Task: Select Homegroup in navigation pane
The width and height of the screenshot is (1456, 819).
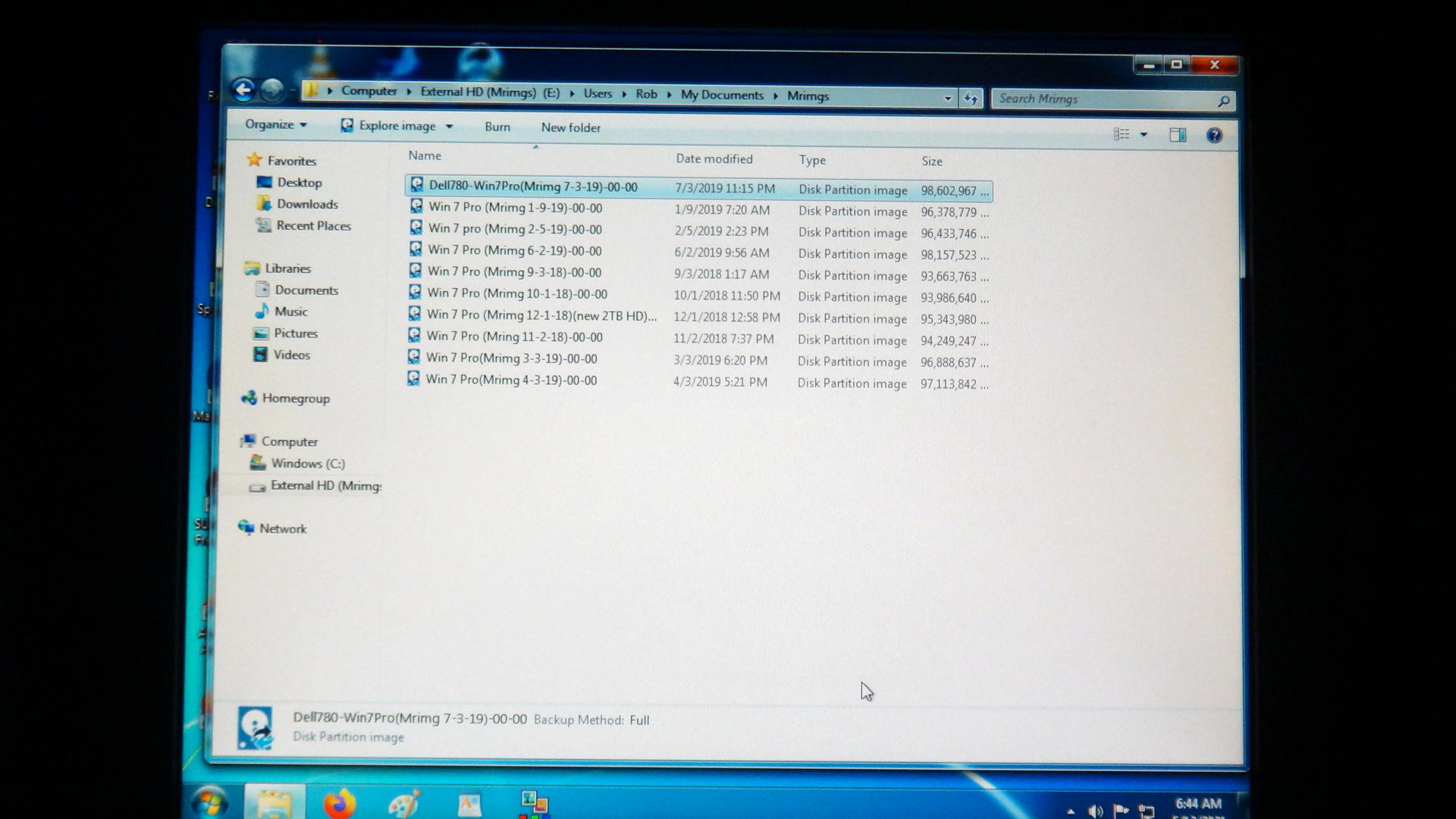Action: (x=296, y=398)
